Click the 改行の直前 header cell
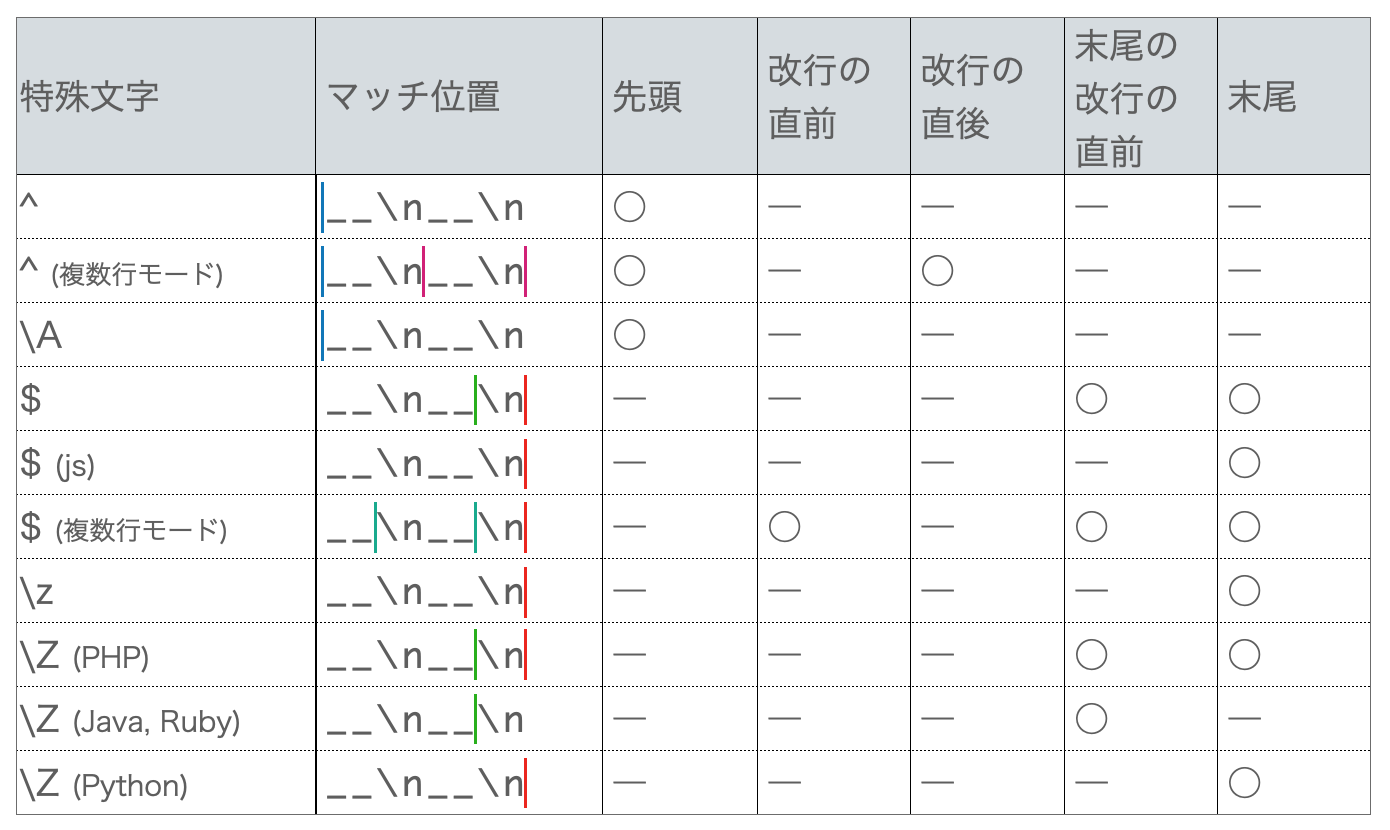The width and height of the screenshot is (1390, 830). pos(819,97)
